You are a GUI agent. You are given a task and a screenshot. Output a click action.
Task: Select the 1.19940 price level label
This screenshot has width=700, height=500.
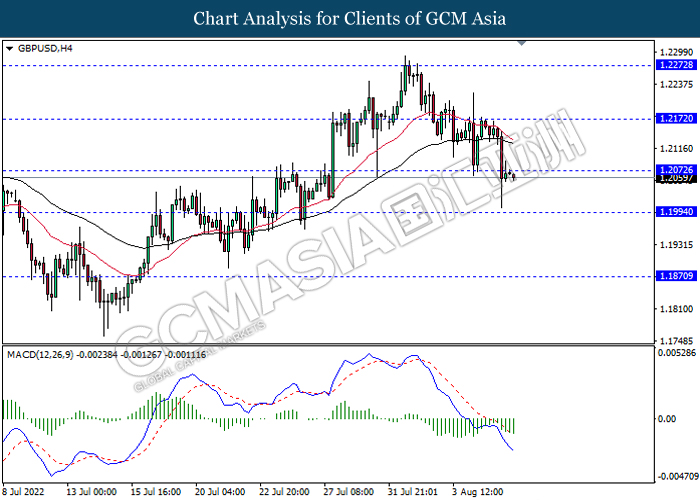677,212
